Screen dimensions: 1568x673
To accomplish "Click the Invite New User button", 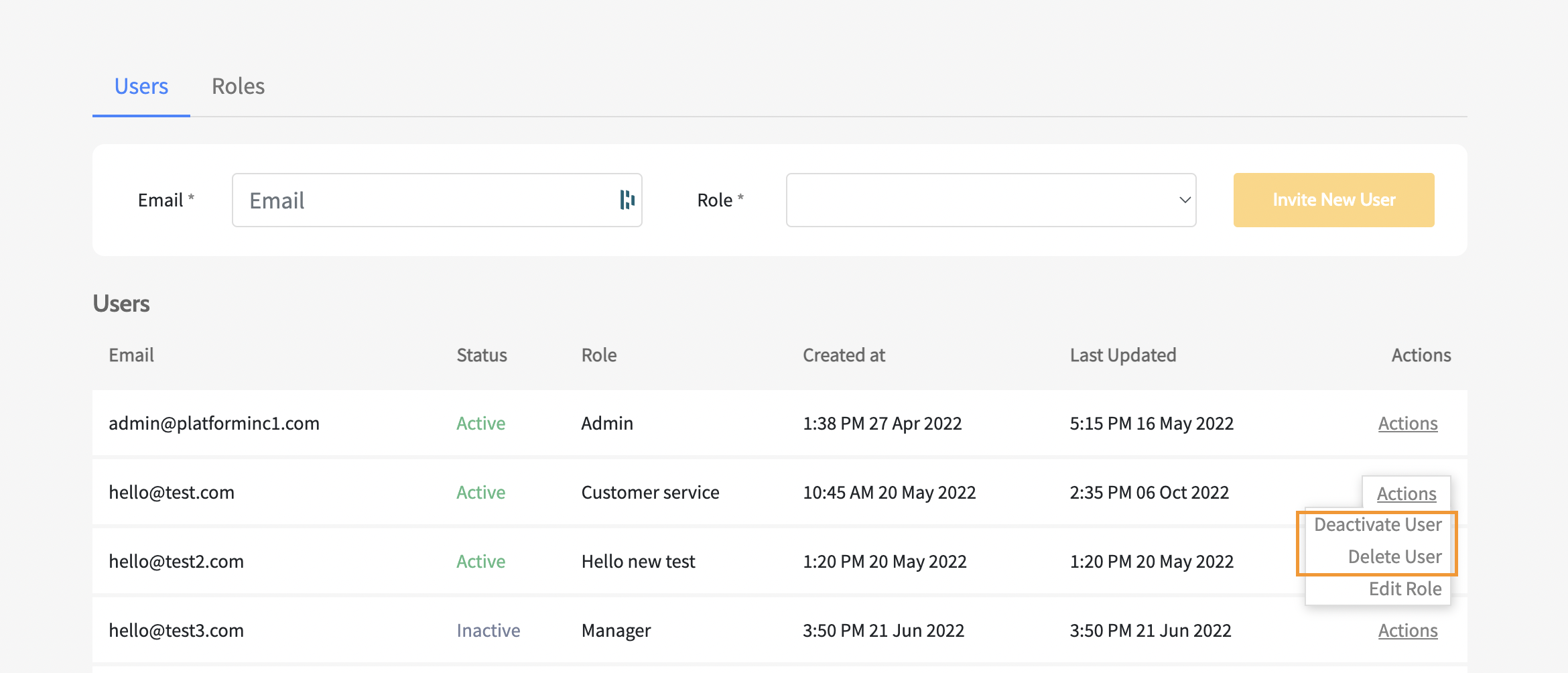I will pyautogui.click(x=1333, y=200).
